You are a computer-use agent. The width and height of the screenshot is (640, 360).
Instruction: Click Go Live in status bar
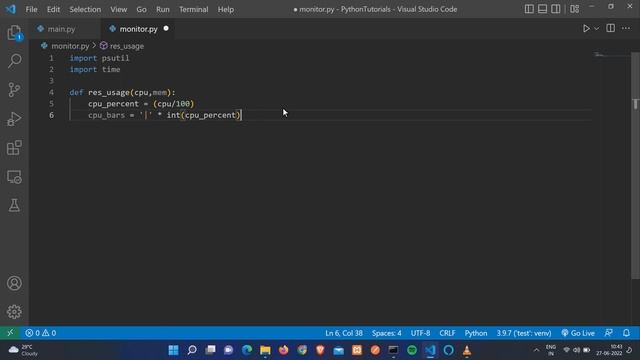pos(578,333)
